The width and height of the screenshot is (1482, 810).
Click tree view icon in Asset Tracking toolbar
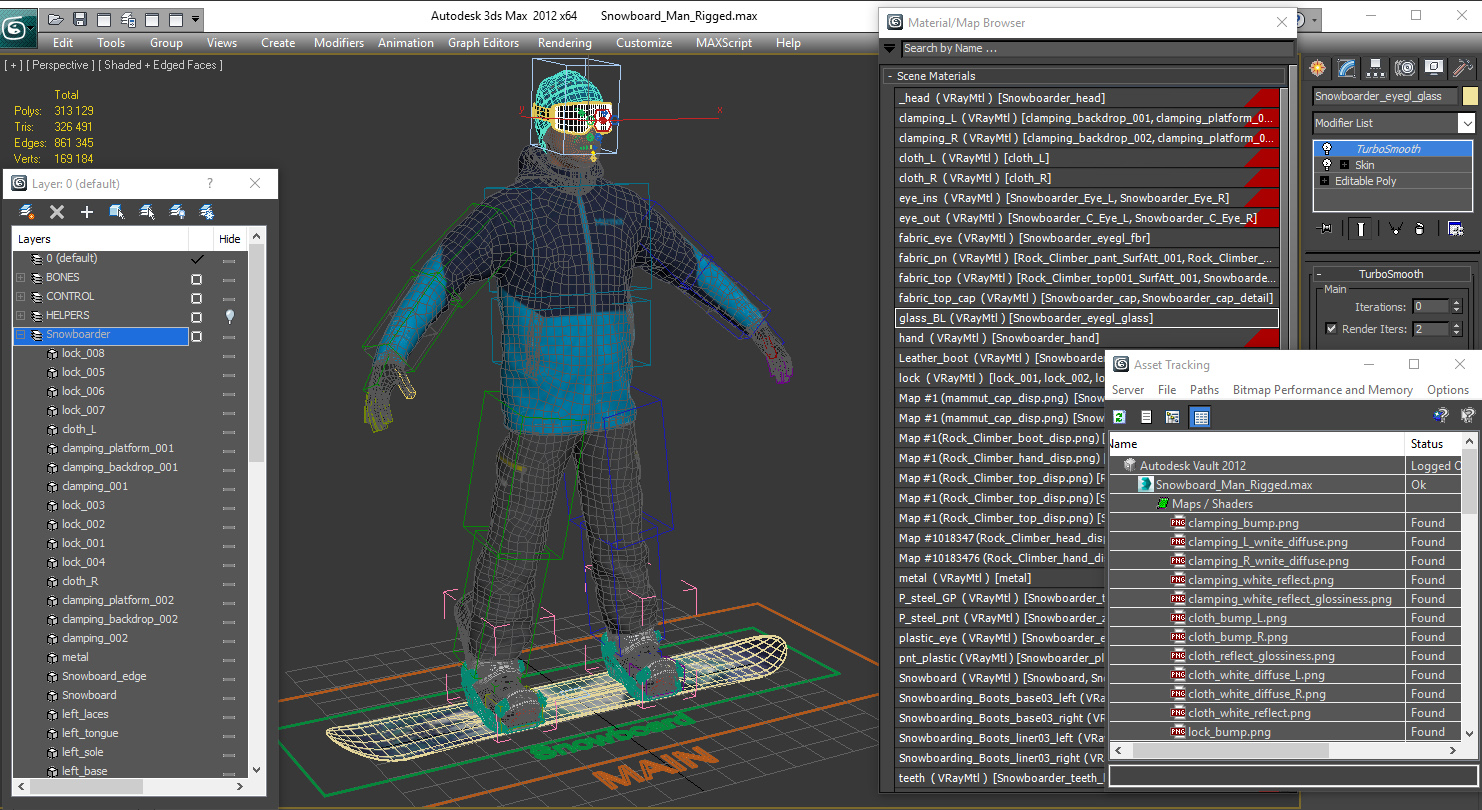tap(1173, 417)
